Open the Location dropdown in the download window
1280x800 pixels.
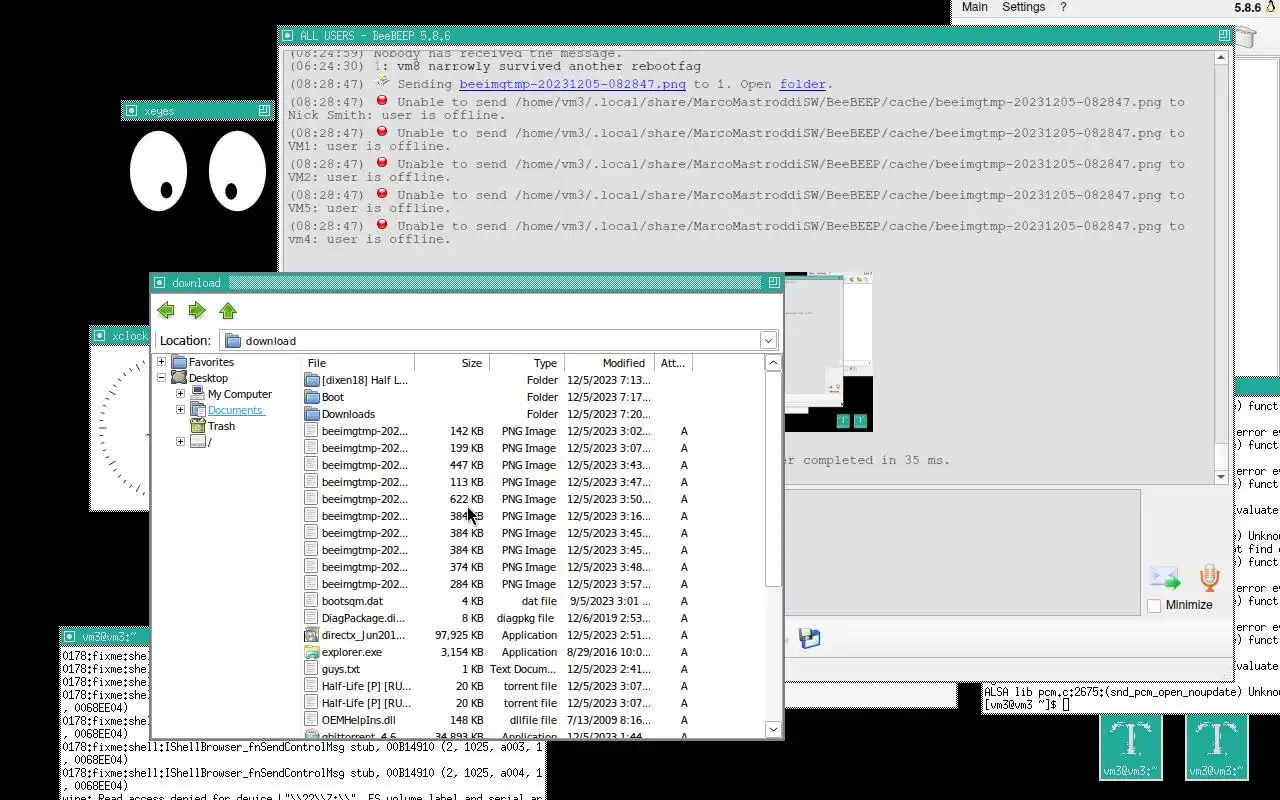click(x=768, y=341)
